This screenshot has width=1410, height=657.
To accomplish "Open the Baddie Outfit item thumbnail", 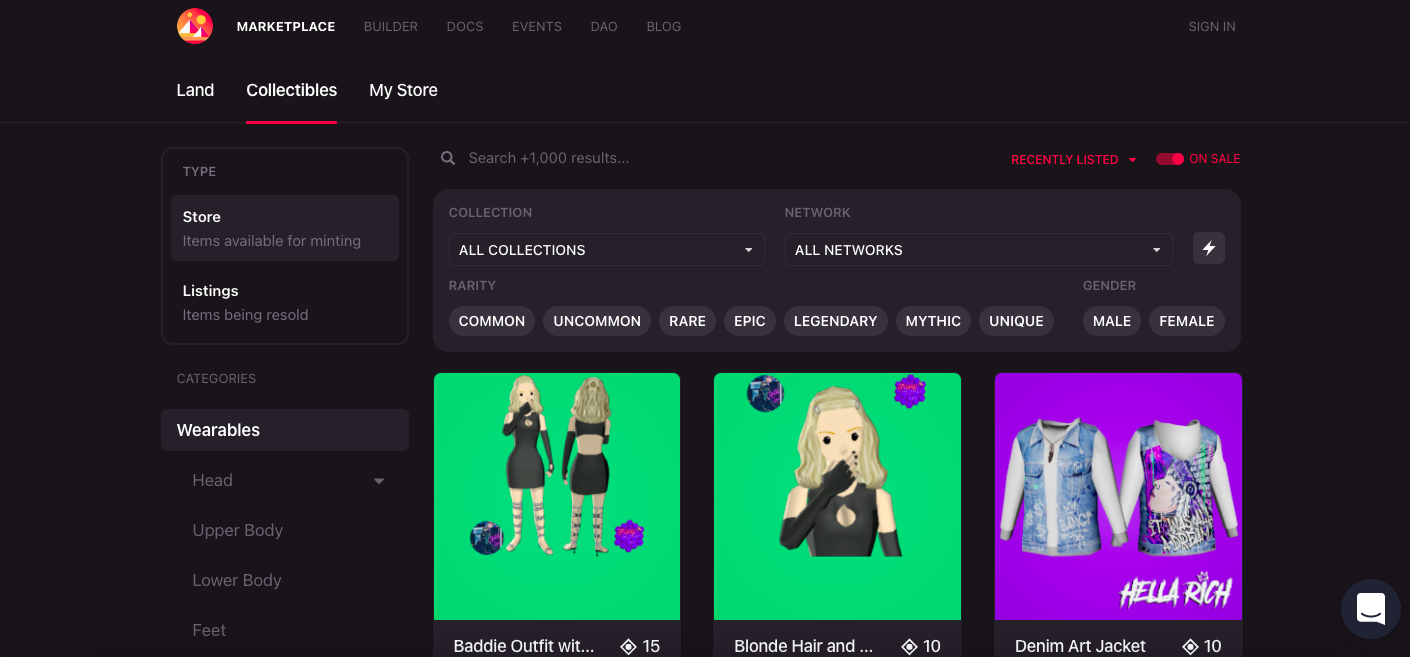I will tap(557, 496).
